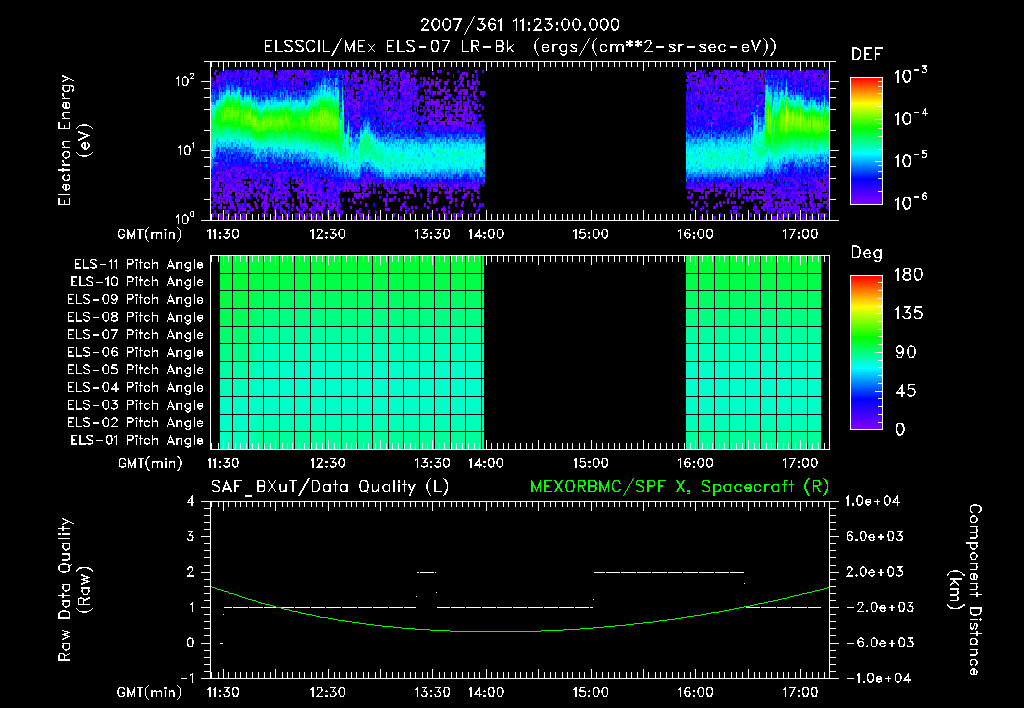The image size is (1024, 708).
Task: Click the DEF color bar
Action: pos(866,141)
